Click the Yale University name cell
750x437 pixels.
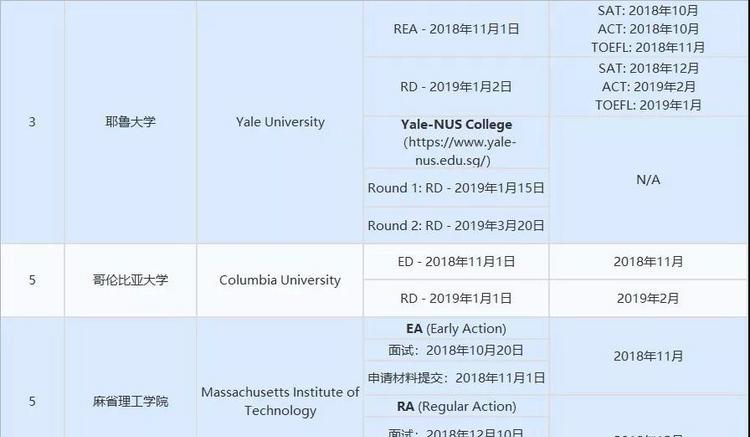[x=280, y=122]
